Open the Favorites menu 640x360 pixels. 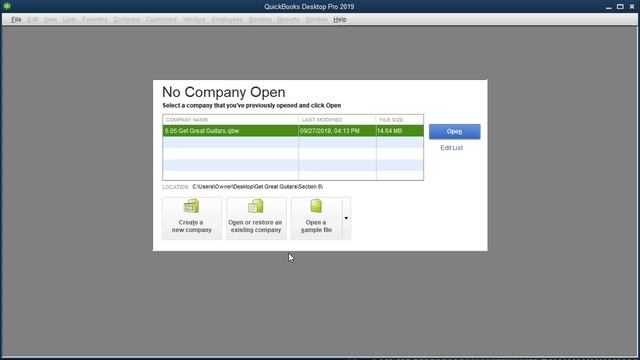click(95, 19)
